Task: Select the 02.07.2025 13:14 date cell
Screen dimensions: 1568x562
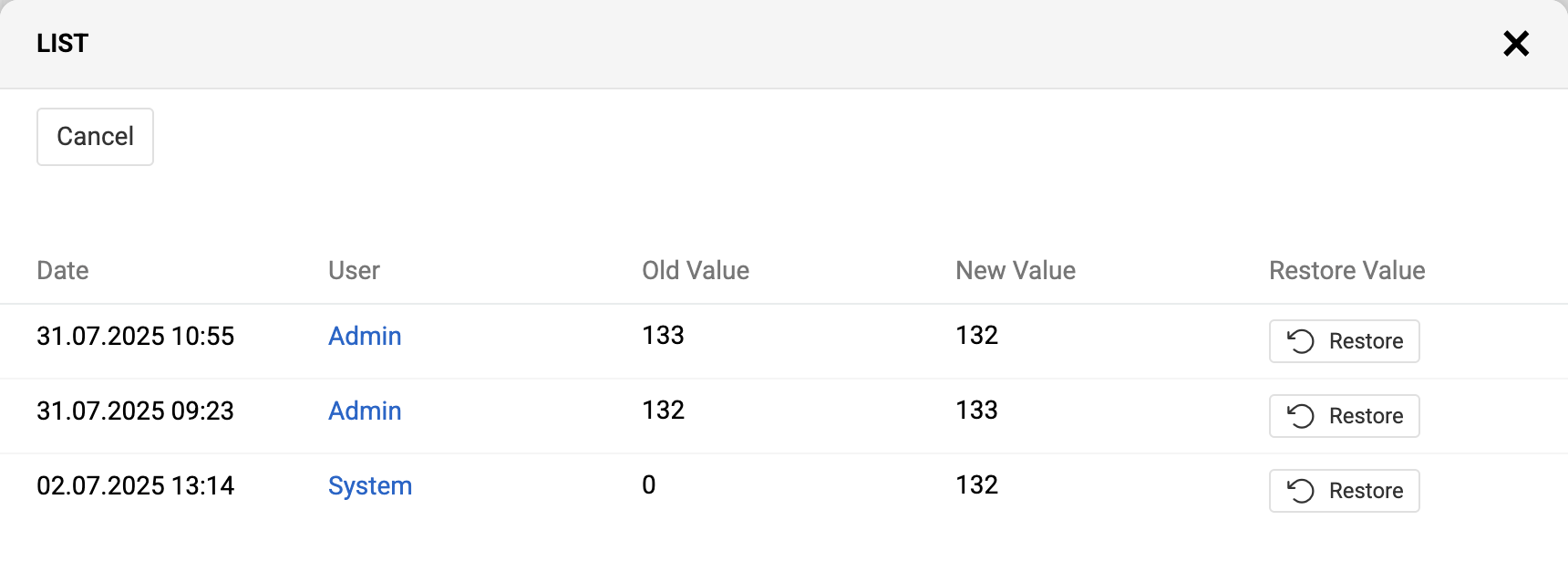Action: tap(135, 485)
